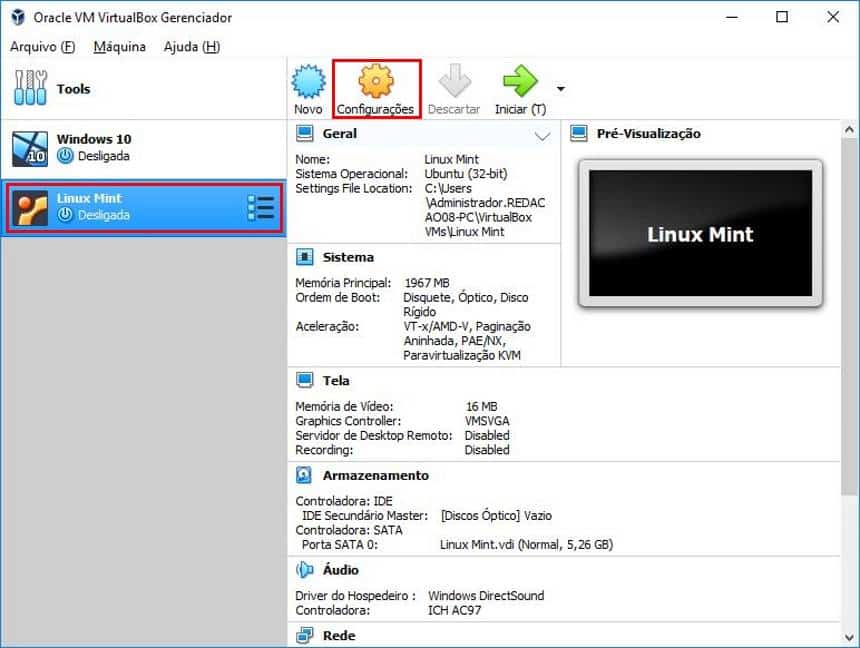
Task: Open Configurações with the gear icon
Action: [375, 78]
